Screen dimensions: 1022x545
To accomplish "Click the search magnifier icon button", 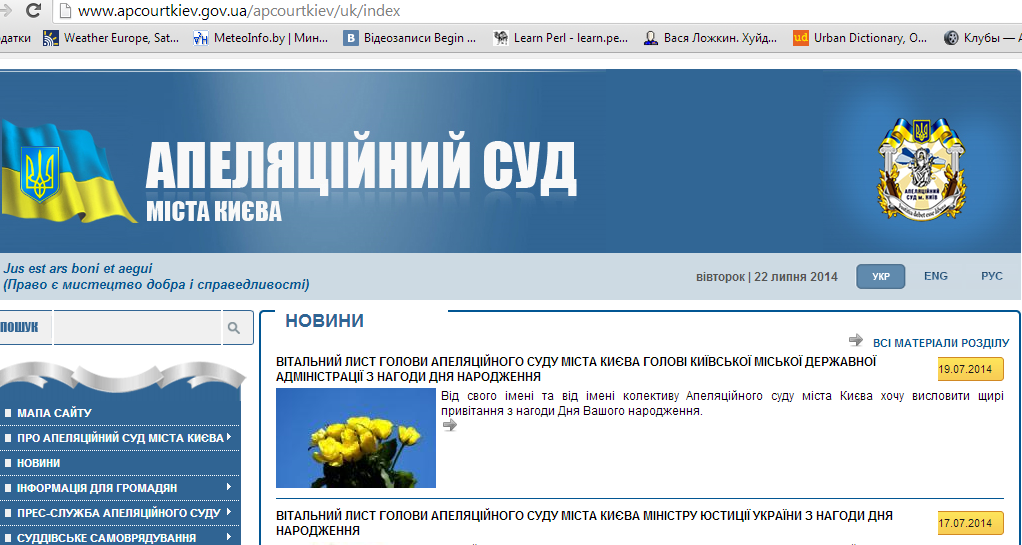I will [233, 327].
